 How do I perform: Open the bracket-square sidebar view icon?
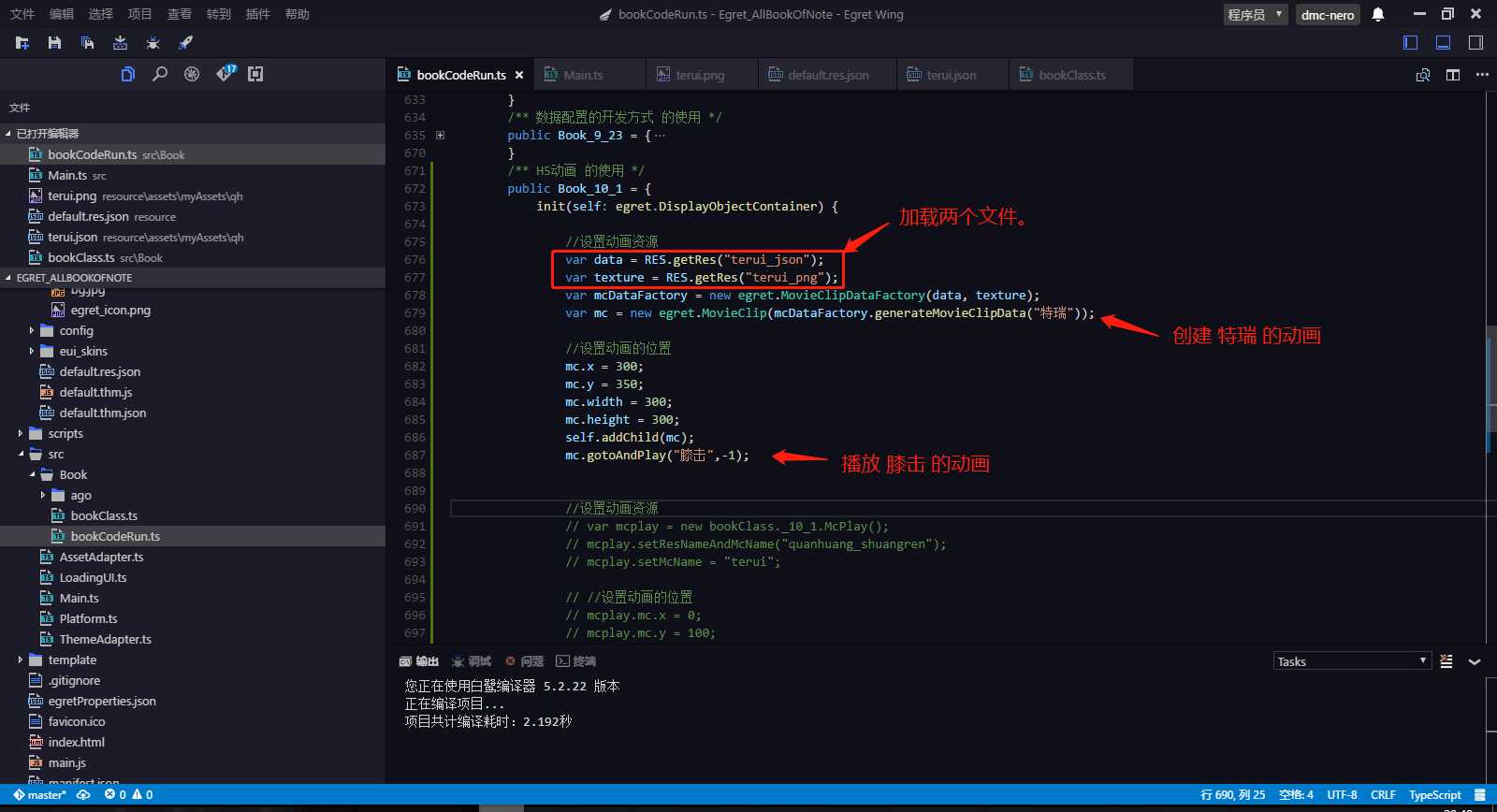(255, 74)
